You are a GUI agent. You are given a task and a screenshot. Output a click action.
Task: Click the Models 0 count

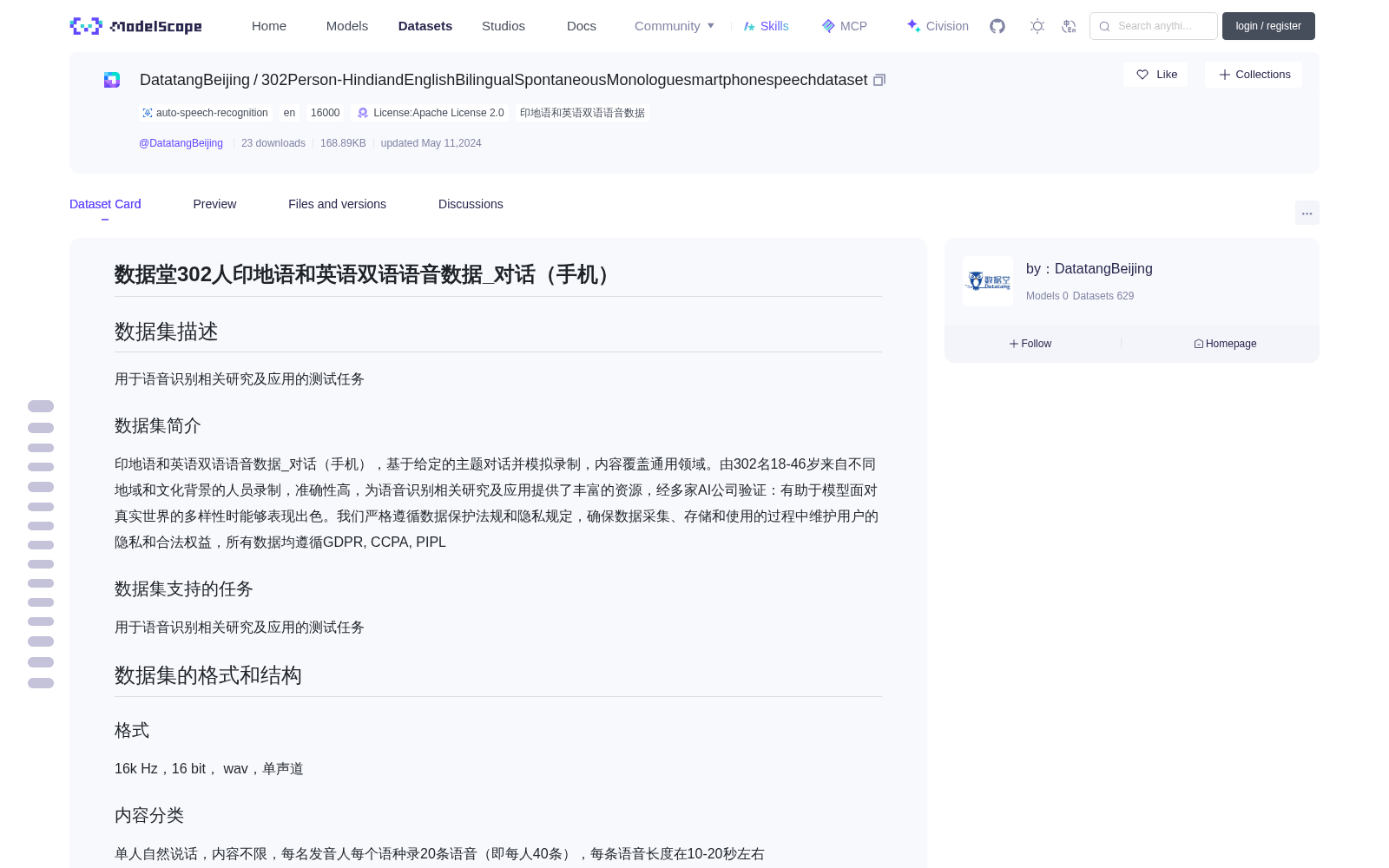coord(1047,296)
